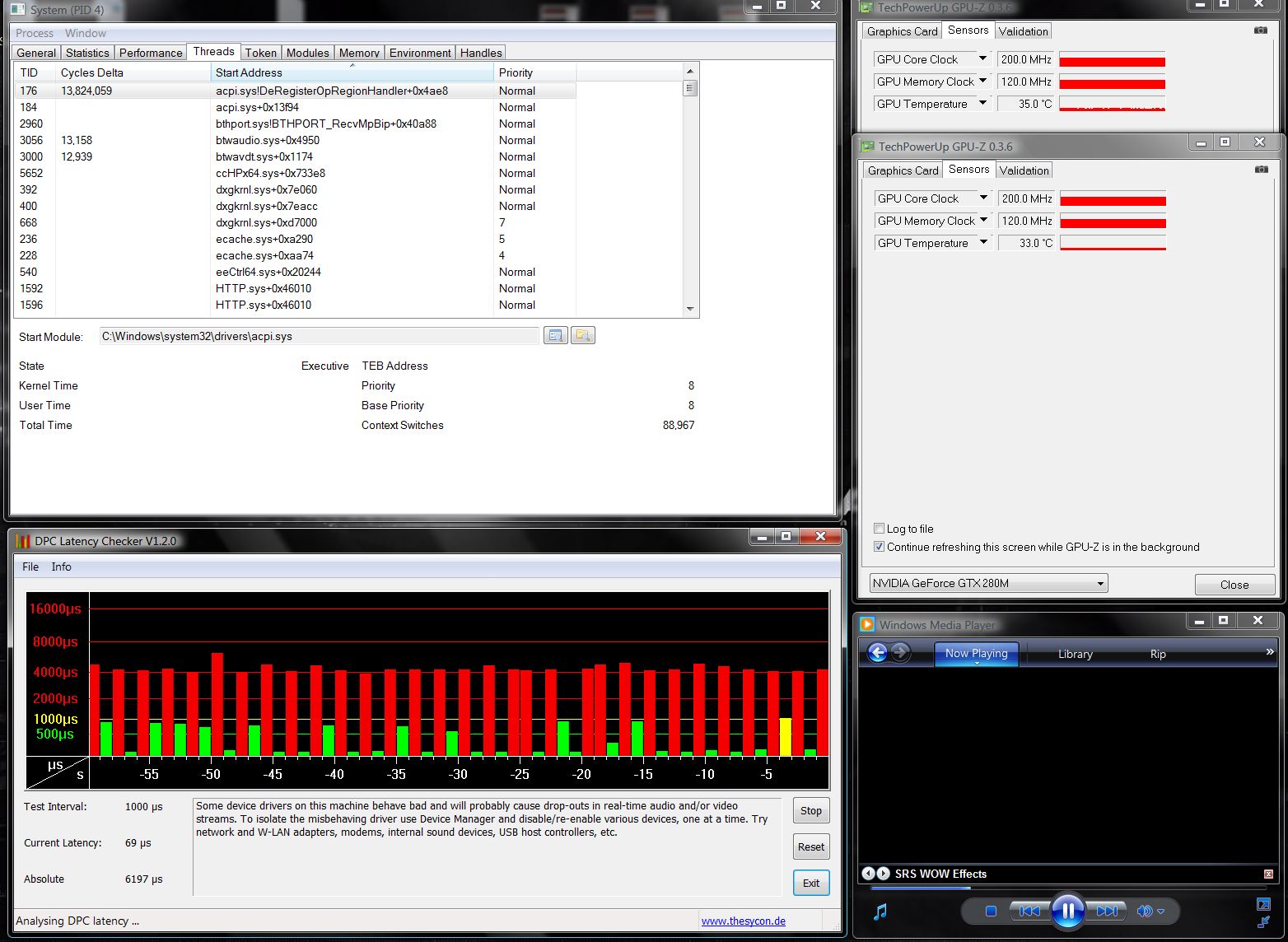Open GPU Core Clock dropdown in 35.0 °C GPU-Z
Image resolution: width=1288 pixels, height=942 pixels.
tap(982, 58)
